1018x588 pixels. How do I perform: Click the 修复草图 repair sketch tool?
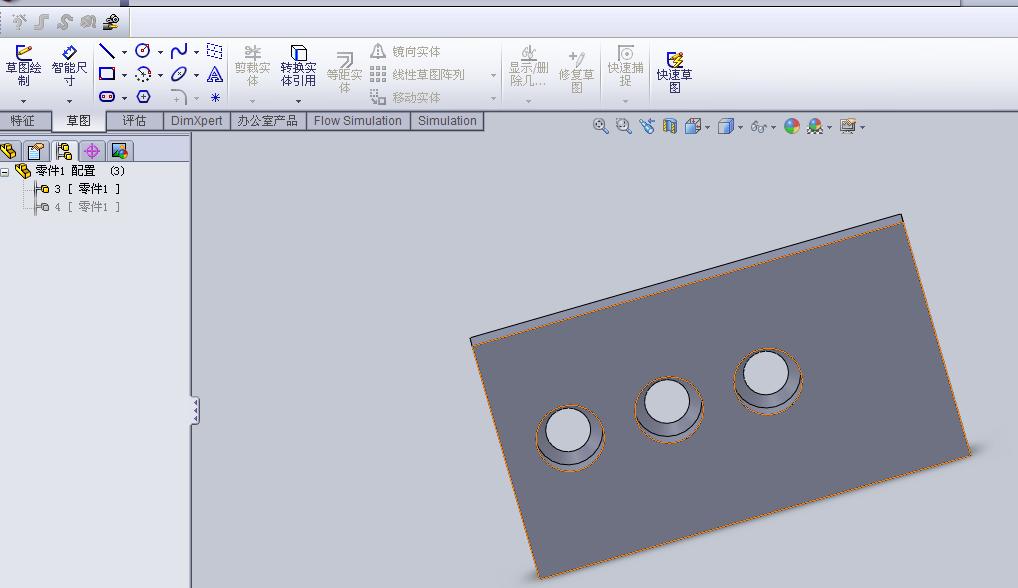pyautogui.click(x=577, y=72)
